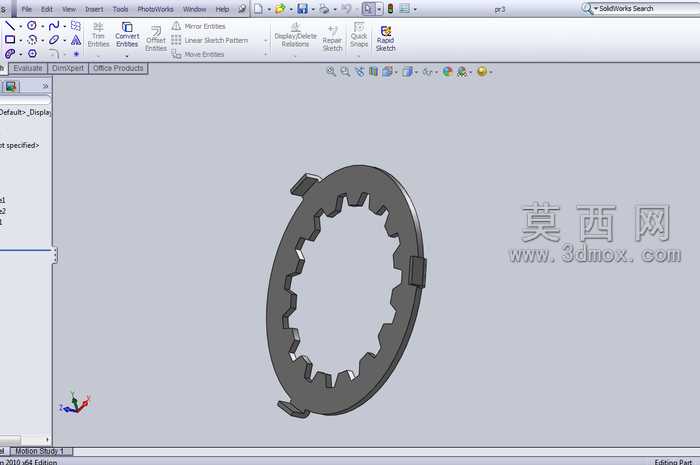Click Mirror Entities
Viewport: 700px width, 465px height.
(199, 26)
